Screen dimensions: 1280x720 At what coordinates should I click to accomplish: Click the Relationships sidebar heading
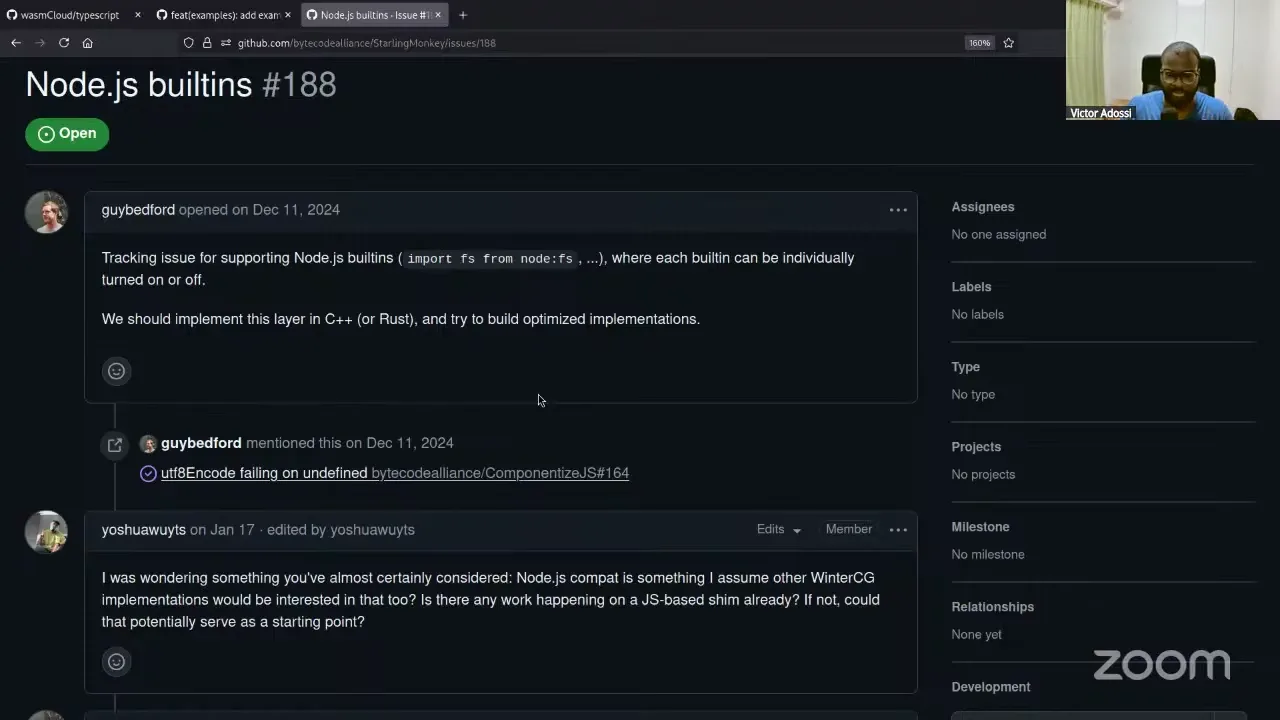click(x=993, y=607)
